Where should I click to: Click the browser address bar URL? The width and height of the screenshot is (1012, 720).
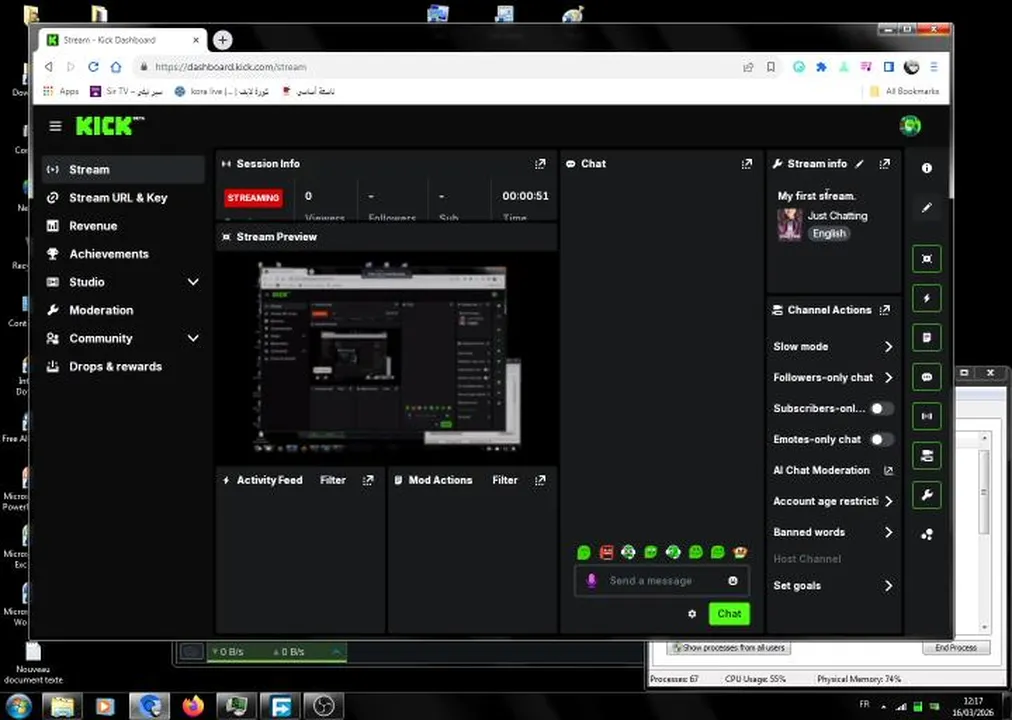[x=230, y=66]
